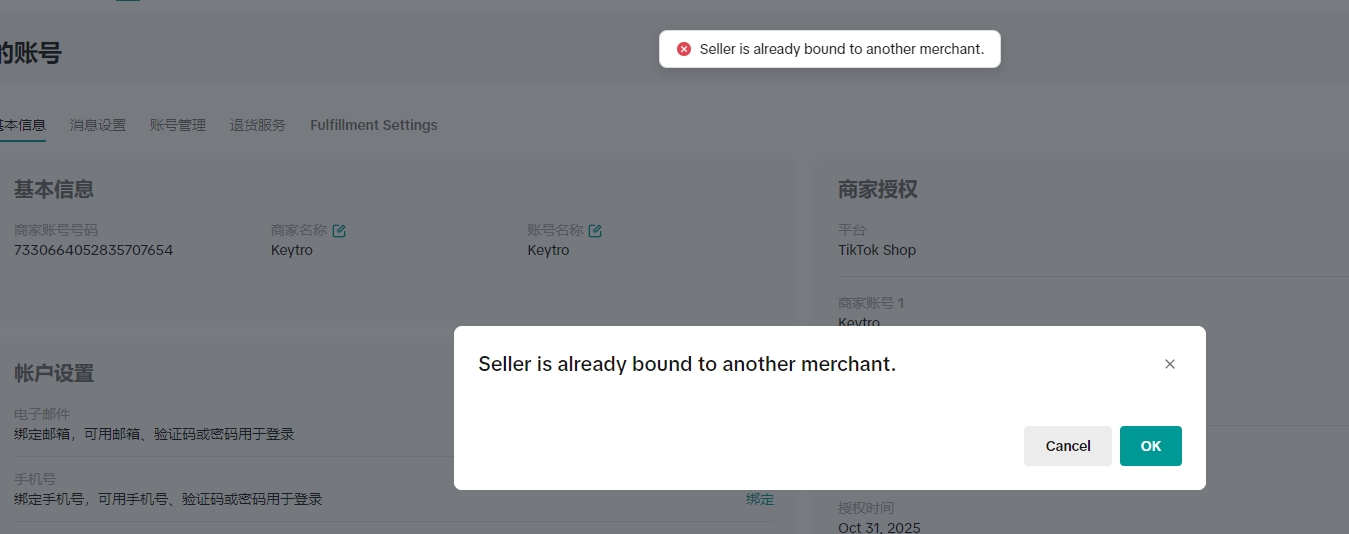This screenshot has width=1349, height=534.
Task: Click the Oct 31, 2025 authorization date
Action: point(879,527)
